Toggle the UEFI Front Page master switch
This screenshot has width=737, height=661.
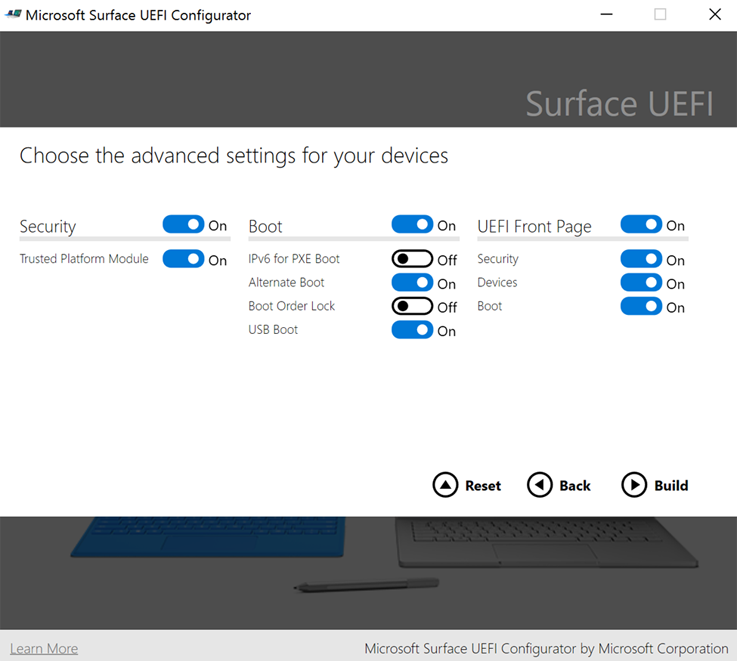click(x=641, y=225)
